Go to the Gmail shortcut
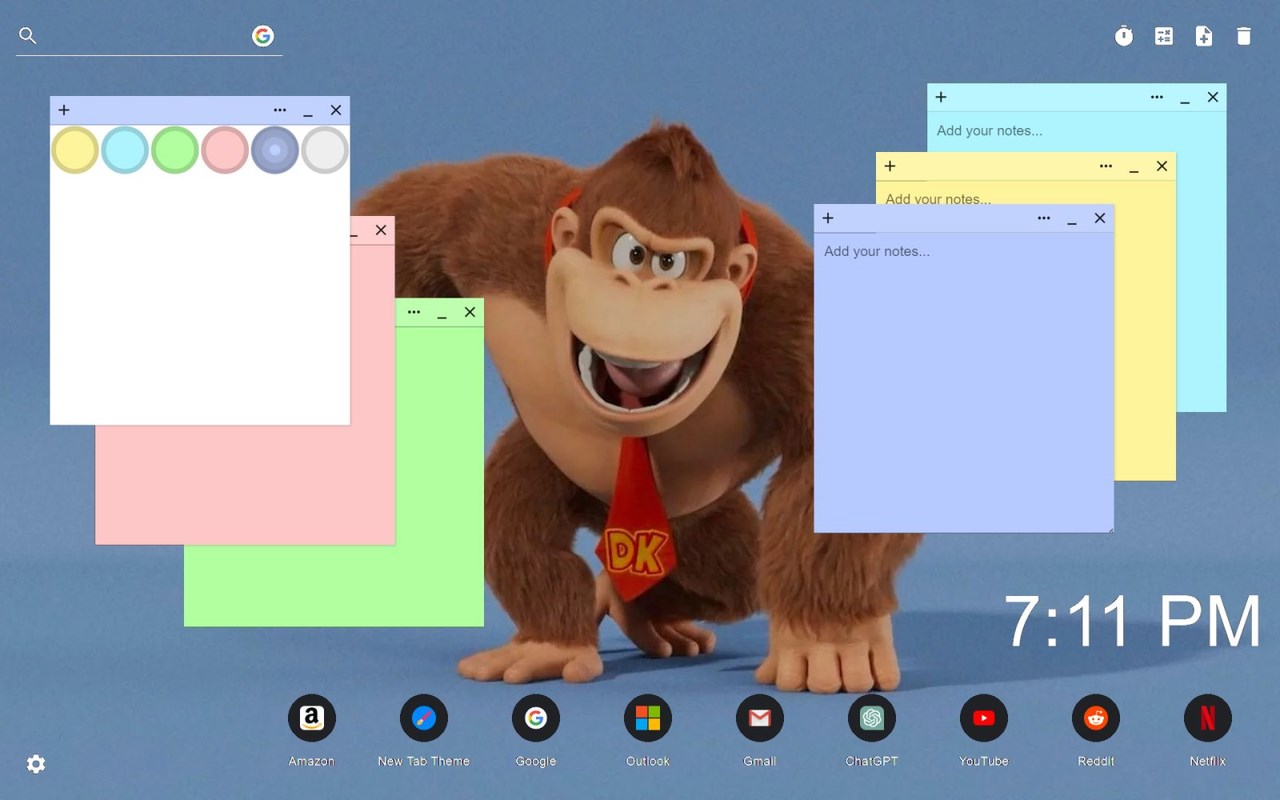The image size is (1280, 800). tap(760, 718)
